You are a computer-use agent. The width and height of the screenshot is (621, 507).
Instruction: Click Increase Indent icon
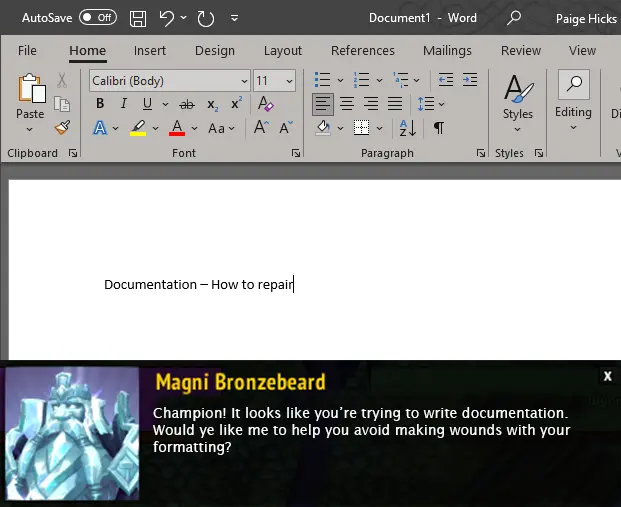click(x=470, y=80)
